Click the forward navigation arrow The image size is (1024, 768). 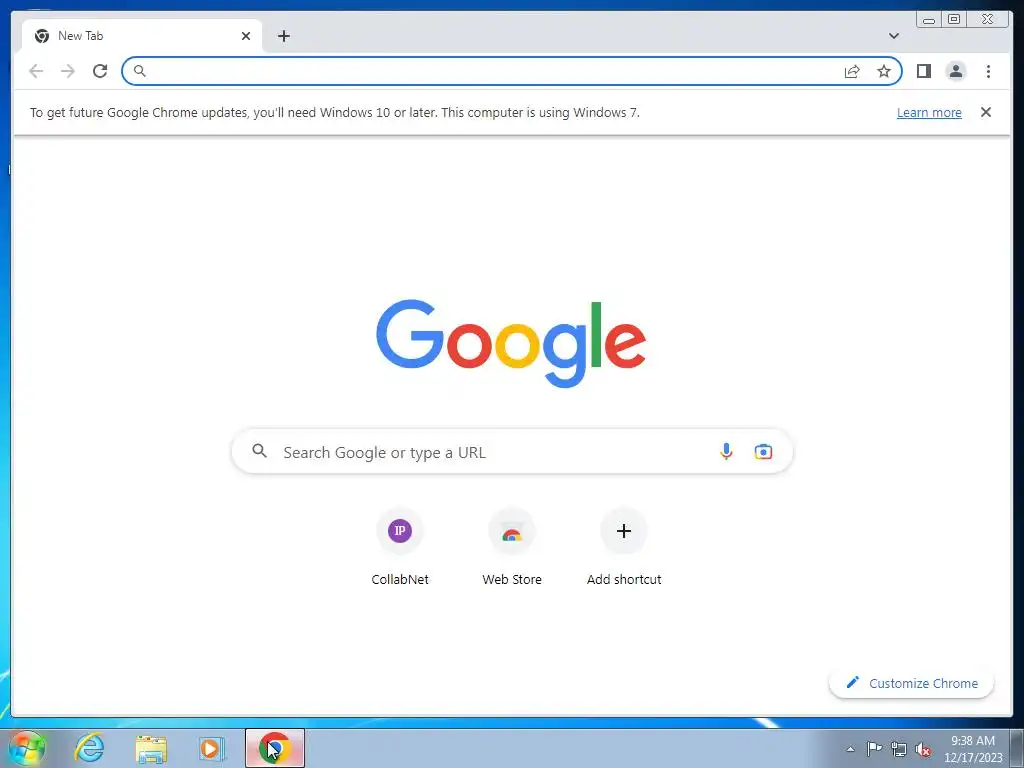pos(68,71)
